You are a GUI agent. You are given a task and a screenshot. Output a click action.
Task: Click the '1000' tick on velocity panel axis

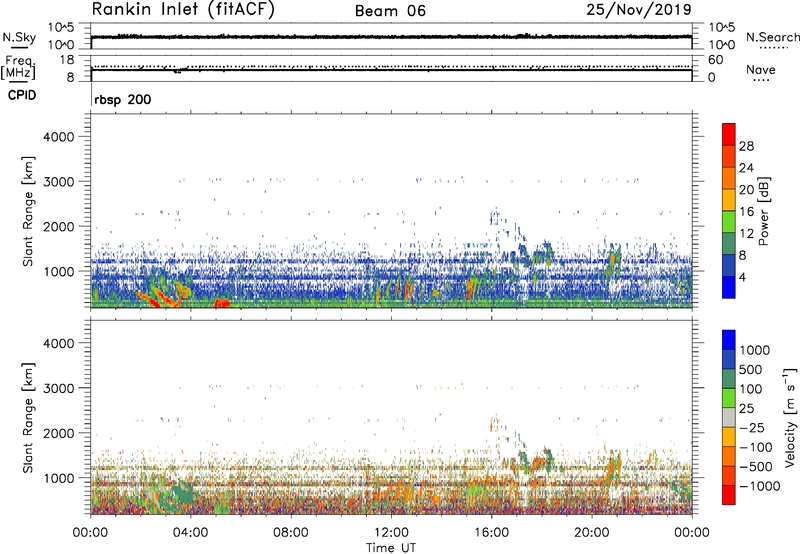tap(59, 478)
